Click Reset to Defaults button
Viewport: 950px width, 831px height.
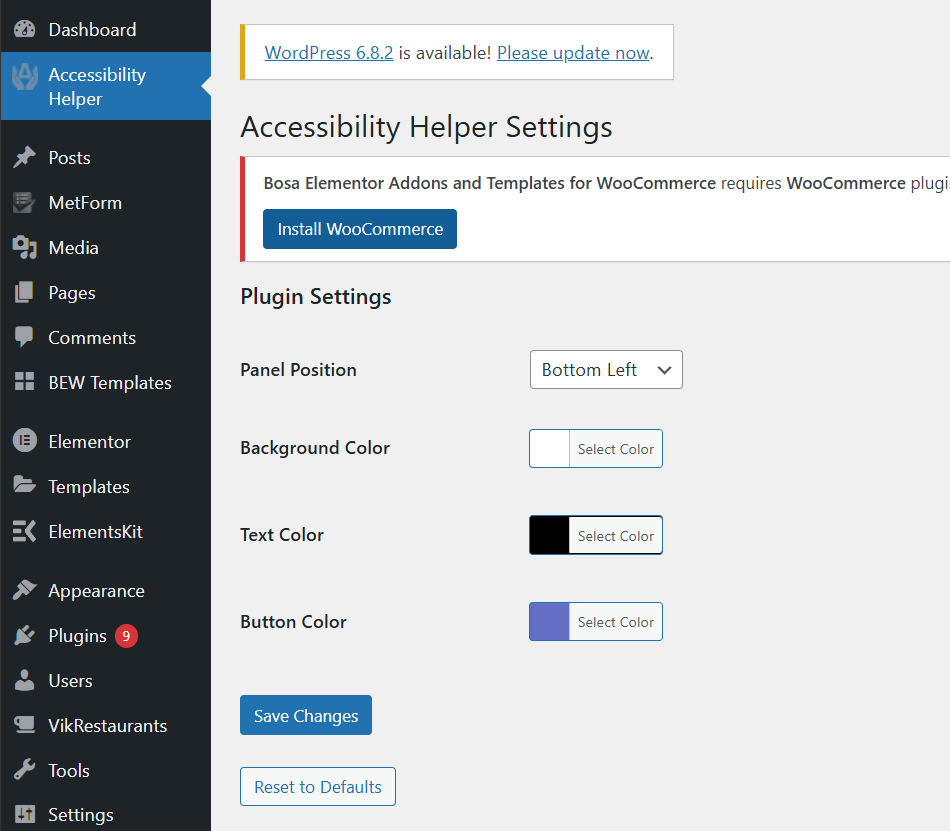point(317,787)
